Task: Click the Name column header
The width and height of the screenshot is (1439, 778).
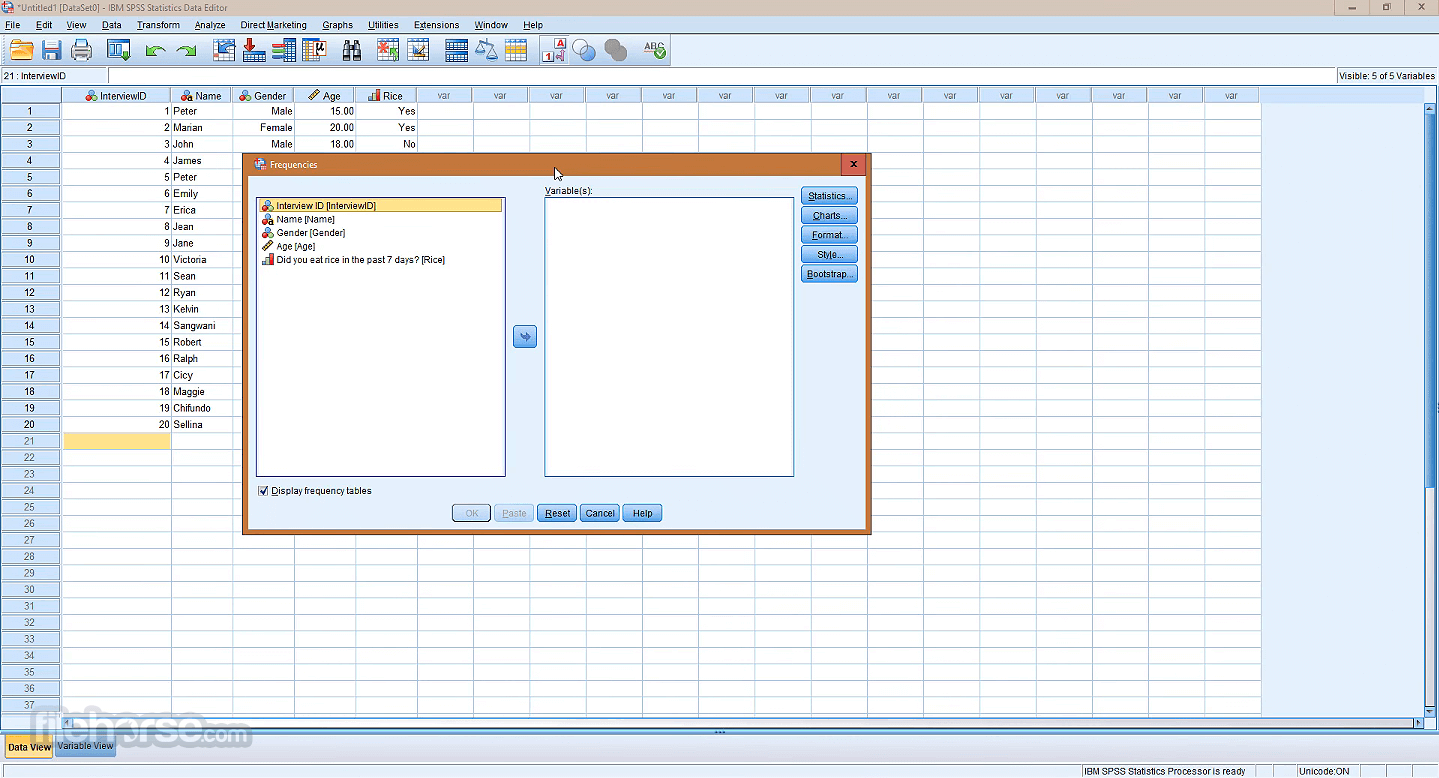Action: click(x=202, y=96)
